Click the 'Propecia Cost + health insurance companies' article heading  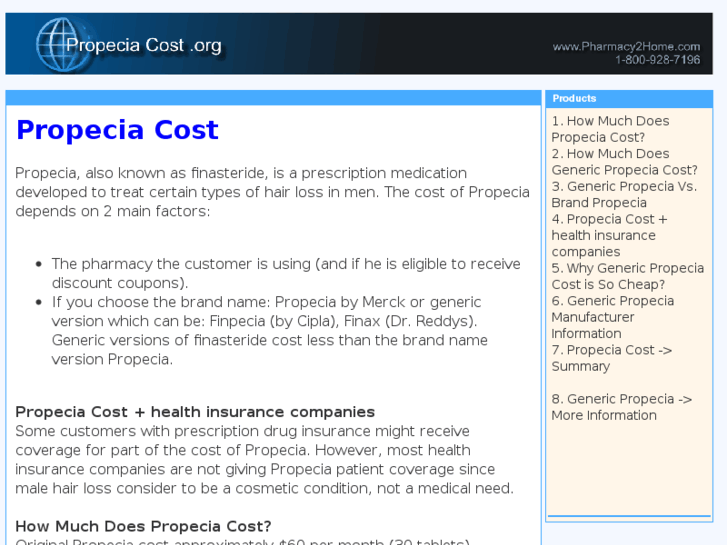pyautogui.click(x=195, y=412)
